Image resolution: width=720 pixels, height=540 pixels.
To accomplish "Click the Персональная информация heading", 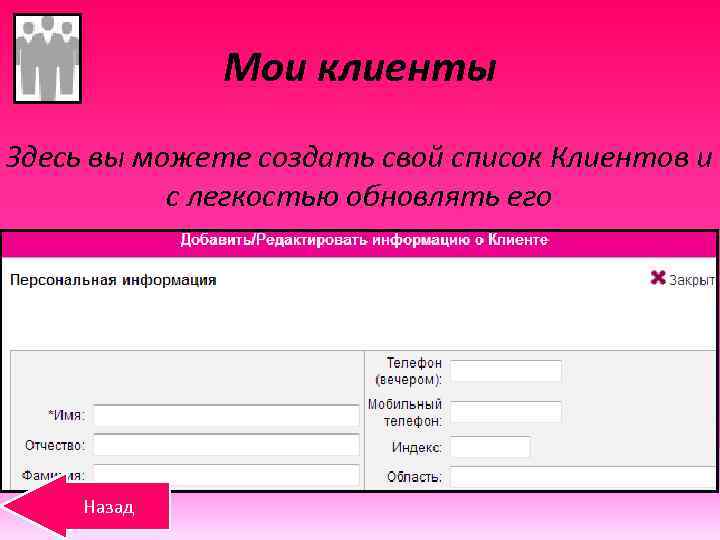I will [113, 280].
